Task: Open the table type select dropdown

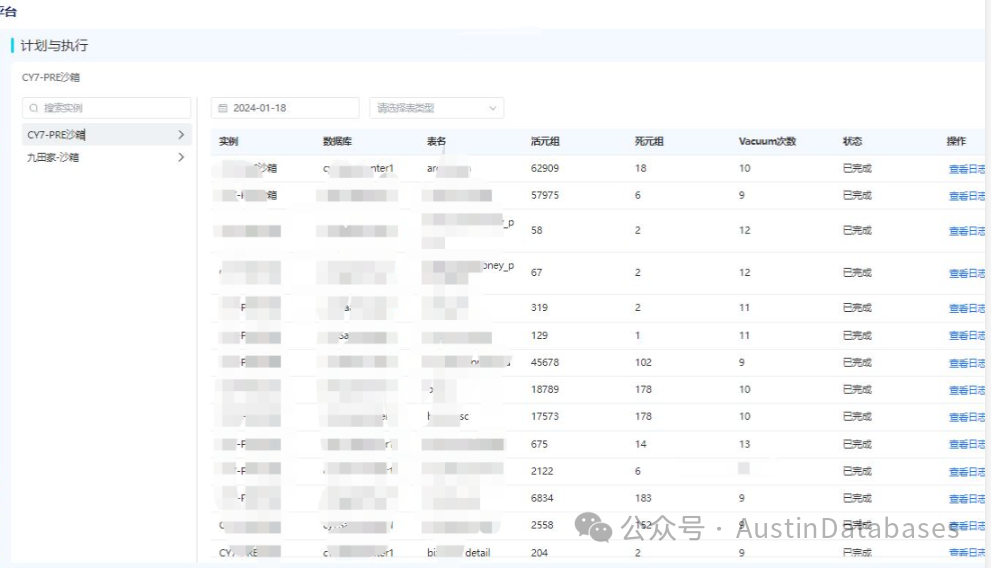Action: (437, 108)
